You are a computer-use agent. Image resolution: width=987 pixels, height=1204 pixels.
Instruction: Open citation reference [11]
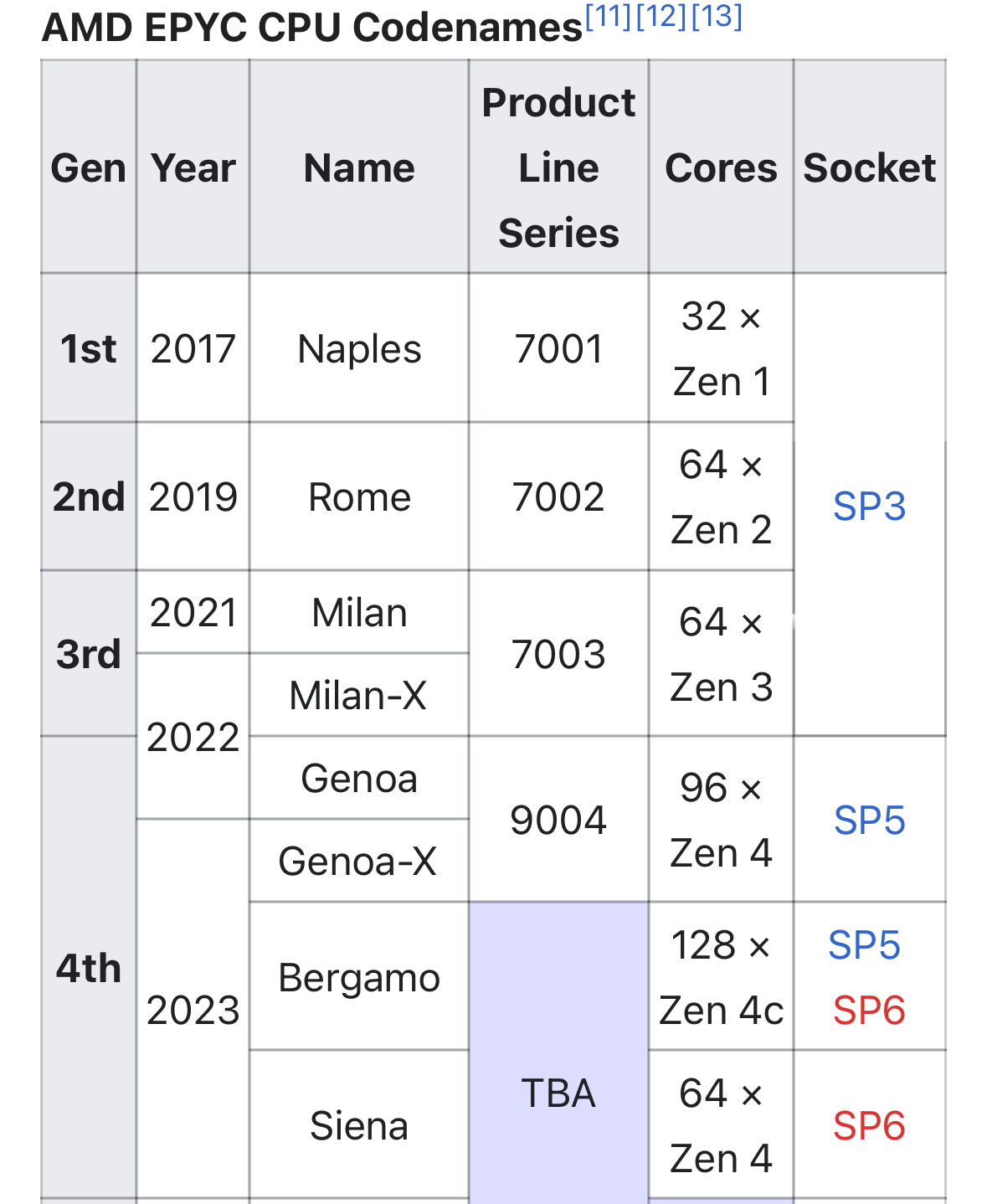point(609,16)
